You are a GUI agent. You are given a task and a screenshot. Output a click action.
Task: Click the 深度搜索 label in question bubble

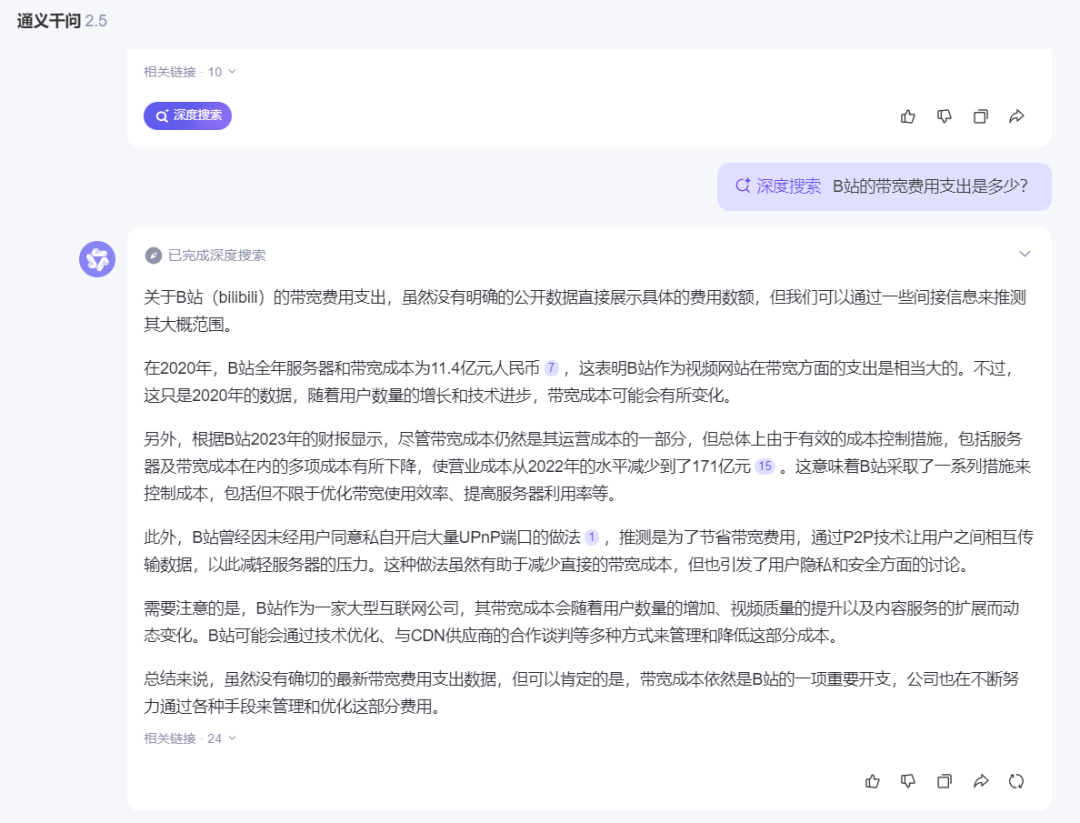click(x=789, y=186)
